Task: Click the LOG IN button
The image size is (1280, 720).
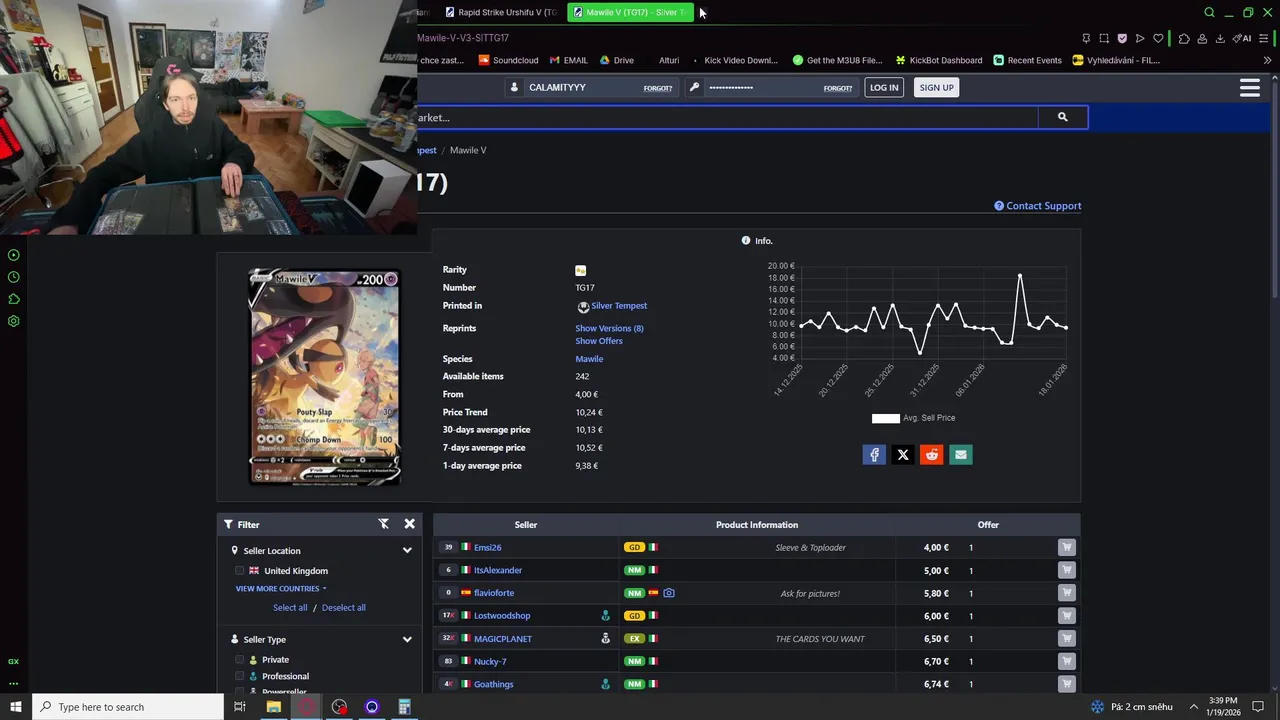Action: coord(884,88)
